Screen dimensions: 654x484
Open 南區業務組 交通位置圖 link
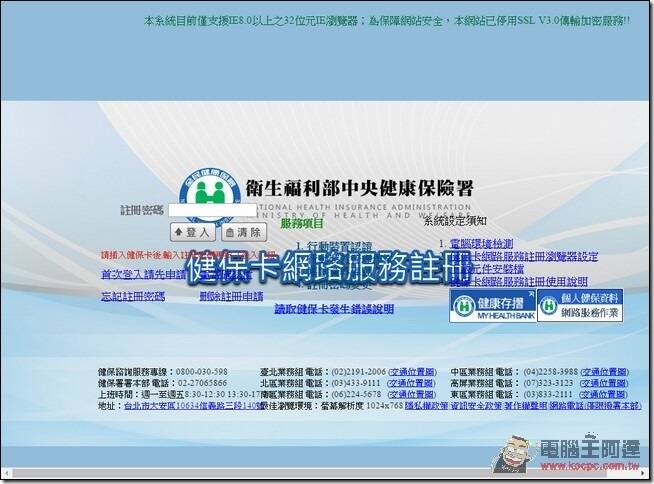[x=412, y=394]
